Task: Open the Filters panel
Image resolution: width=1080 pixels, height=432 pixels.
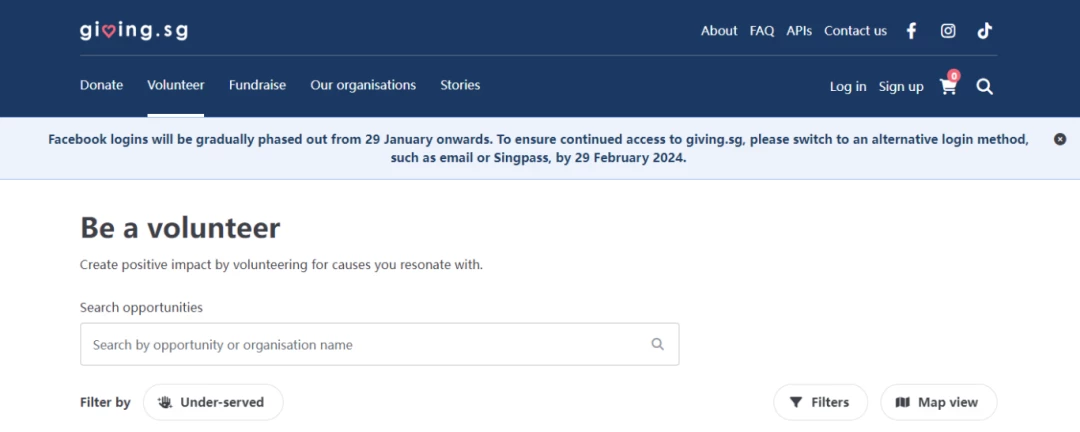Action: [820, 402]
